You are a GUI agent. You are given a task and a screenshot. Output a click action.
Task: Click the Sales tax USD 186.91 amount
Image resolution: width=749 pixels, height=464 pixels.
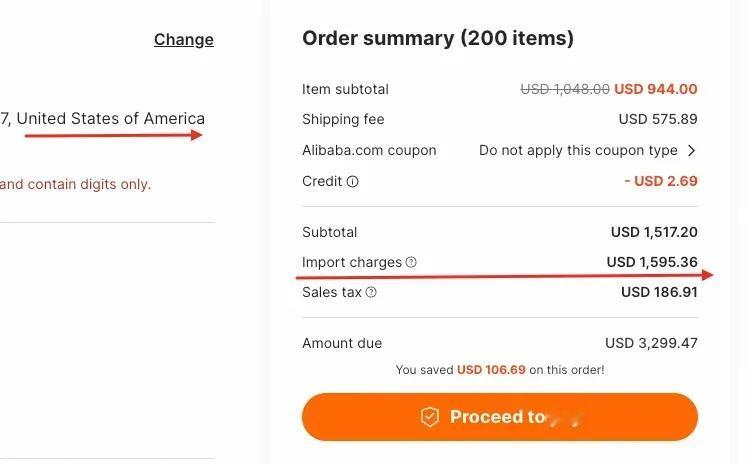tap(659, 292)
